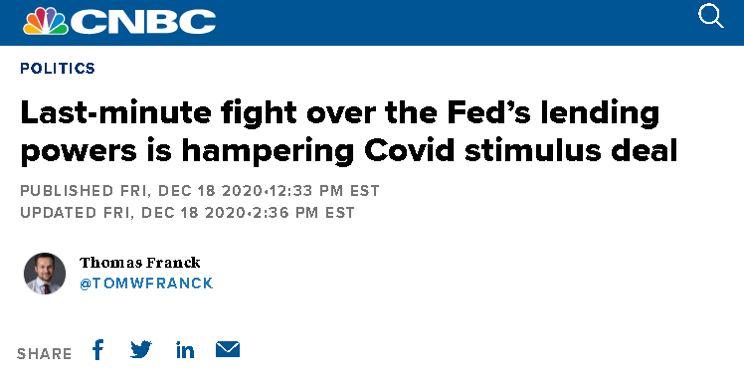Click the "2:36 PM EST" updated time
This screenshot has height=383, width=744.
click(304, 213)
